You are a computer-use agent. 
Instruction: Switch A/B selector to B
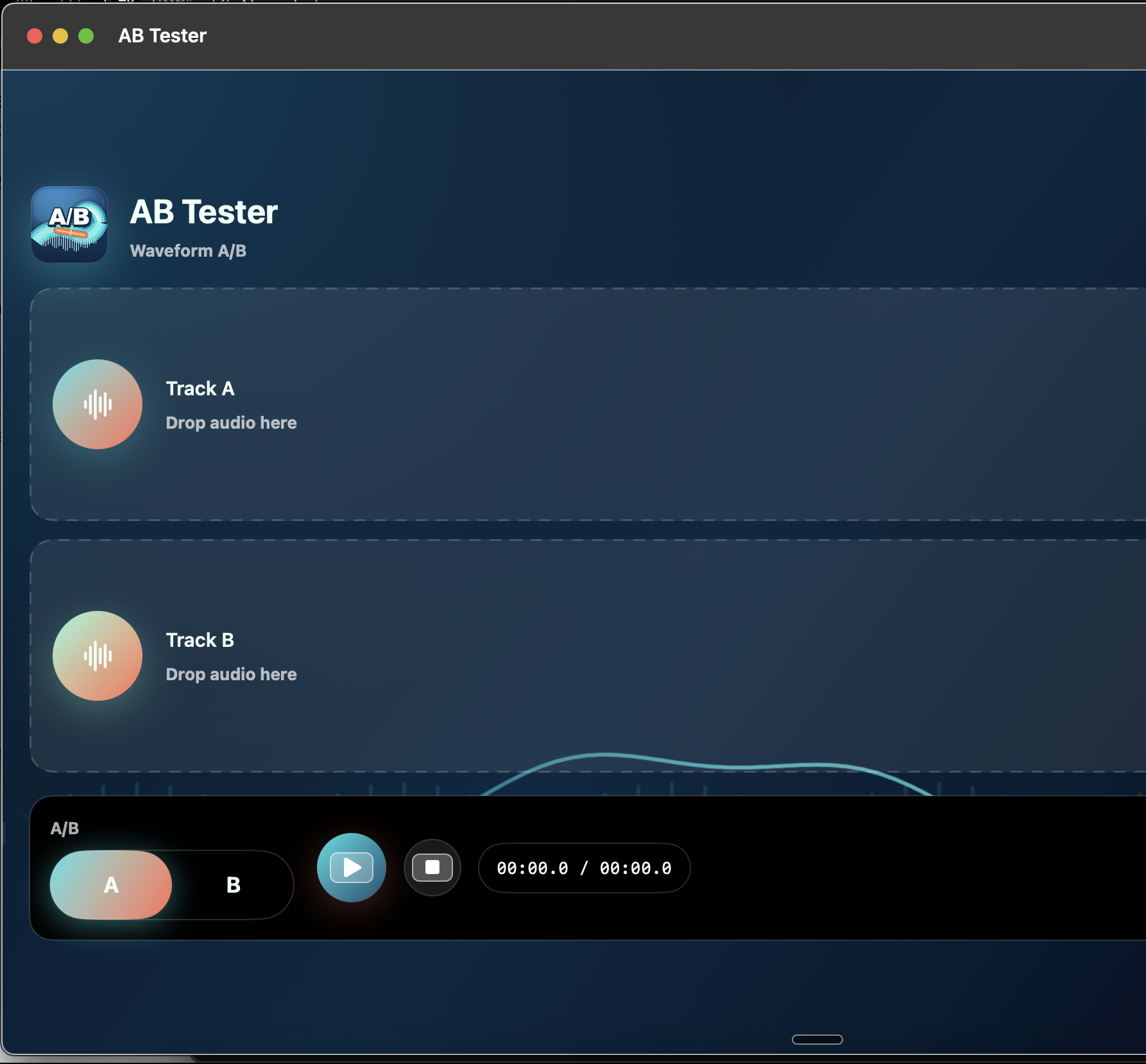pyautogui.click(x=234, y=885)
